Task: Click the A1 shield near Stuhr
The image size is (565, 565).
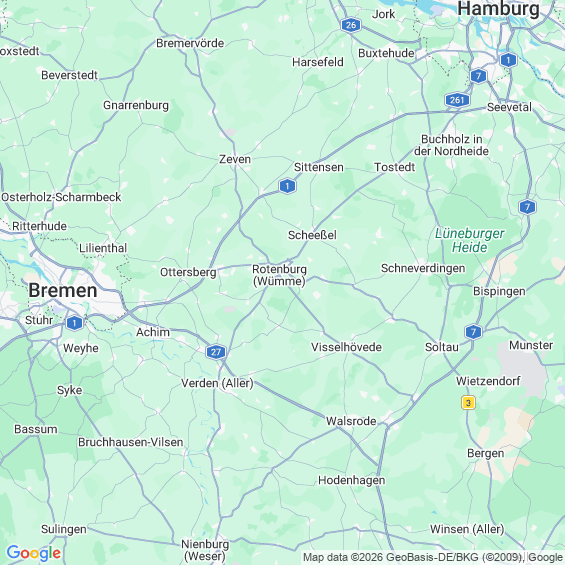Action: coord(74,323)
